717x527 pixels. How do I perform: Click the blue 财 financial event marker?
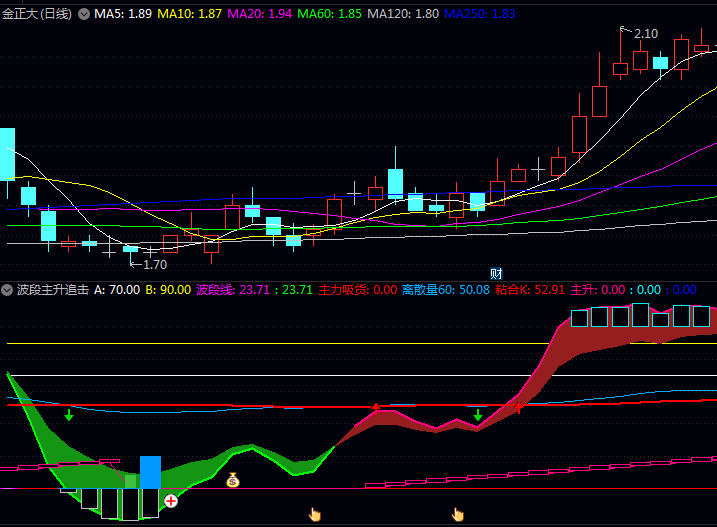tap(495, 273)
